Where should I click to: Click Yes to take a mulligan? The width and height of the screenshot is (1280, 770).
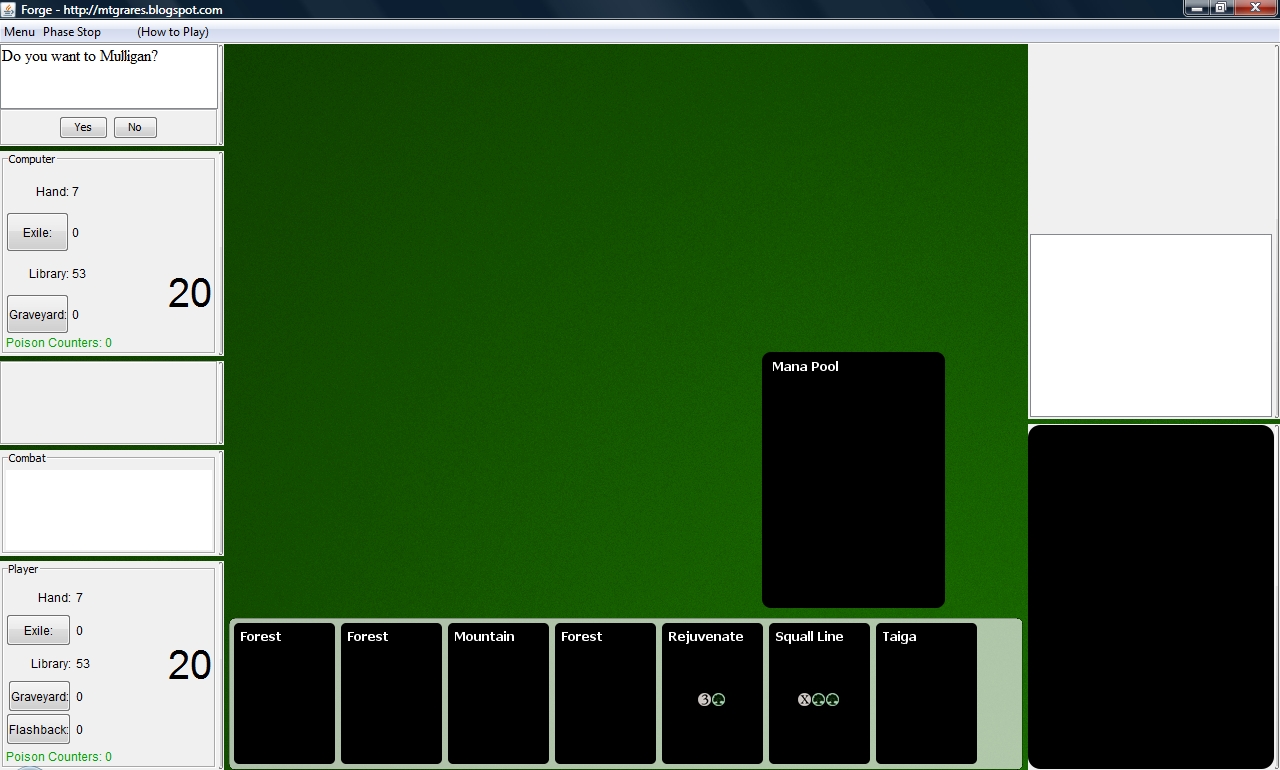click(83, 127)
